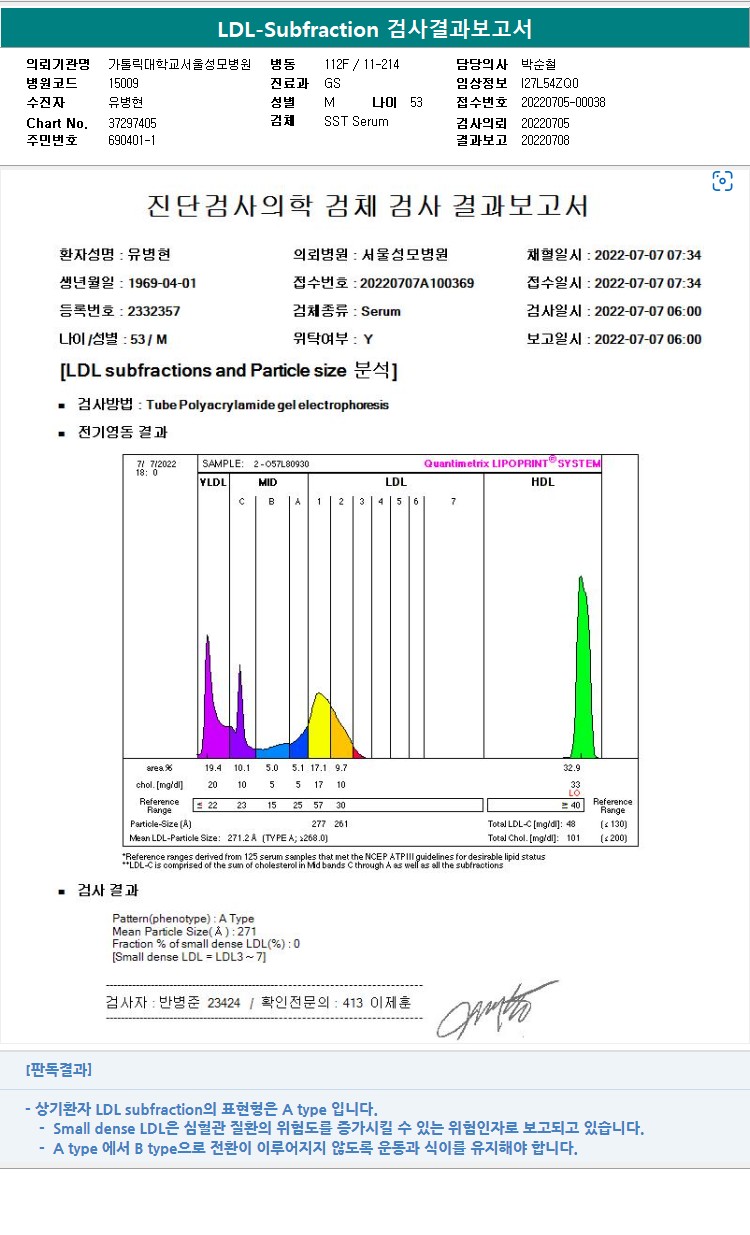Screen dimensions: 750x1235
Task: Click the orange LDL 2 band area
Action: pos(341,735)
